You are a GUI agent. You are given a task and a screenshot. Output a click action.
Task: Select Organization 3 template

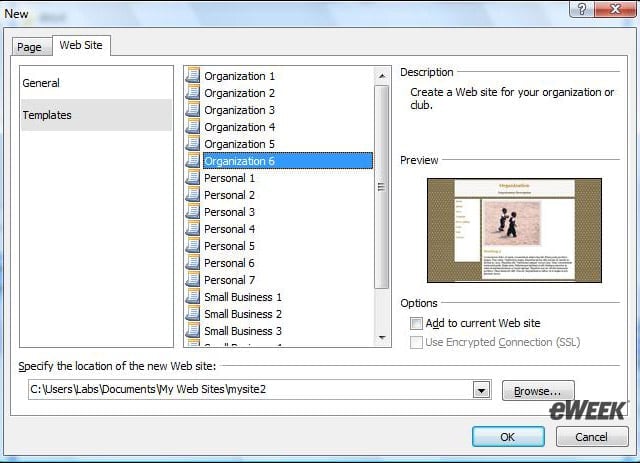240,110
